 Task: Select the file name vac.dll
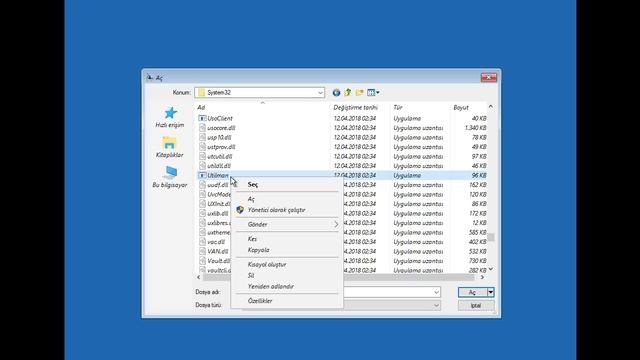[216, 242]
